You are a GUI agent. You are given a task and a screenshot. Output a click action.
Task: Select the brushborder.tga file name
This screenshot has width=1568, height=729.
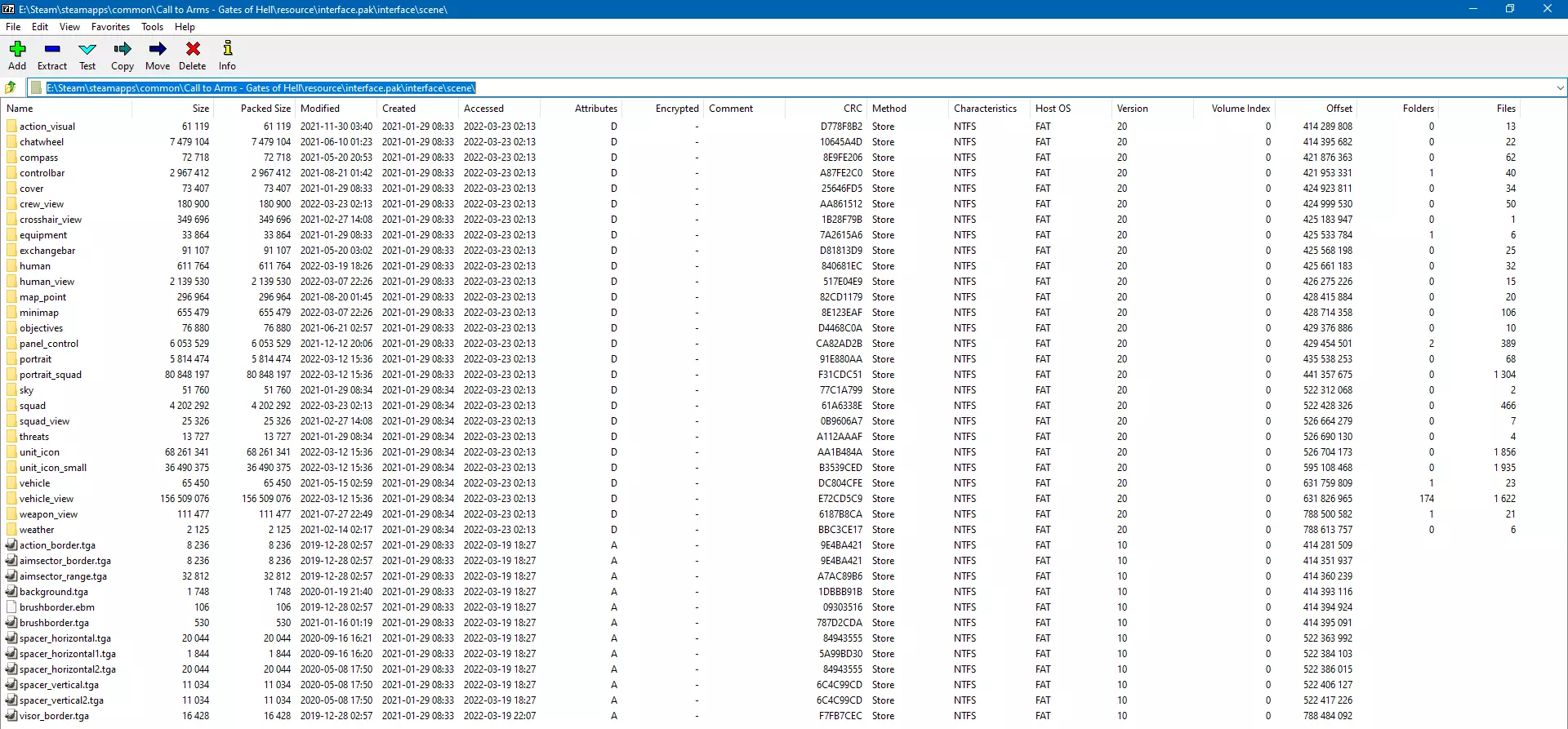tap(55, 623)
